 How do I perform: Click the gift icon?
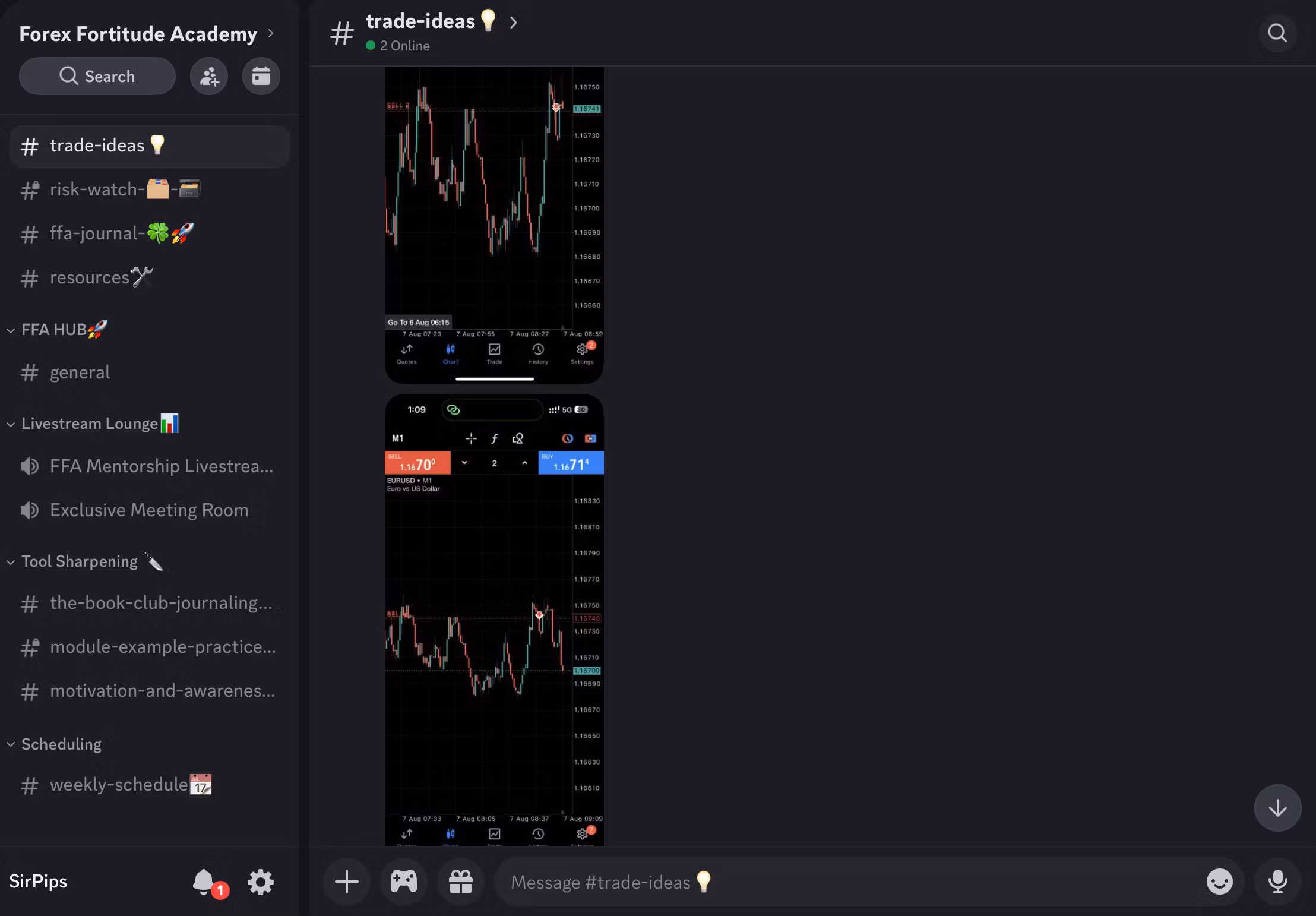coord(460,882)
